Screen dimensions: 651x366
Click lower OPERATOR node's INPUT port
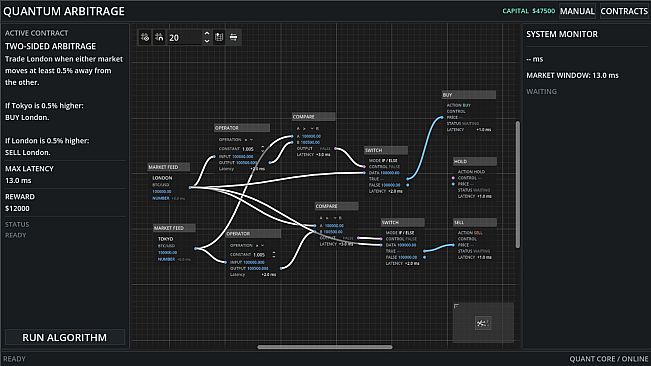(x=226, y=262)
